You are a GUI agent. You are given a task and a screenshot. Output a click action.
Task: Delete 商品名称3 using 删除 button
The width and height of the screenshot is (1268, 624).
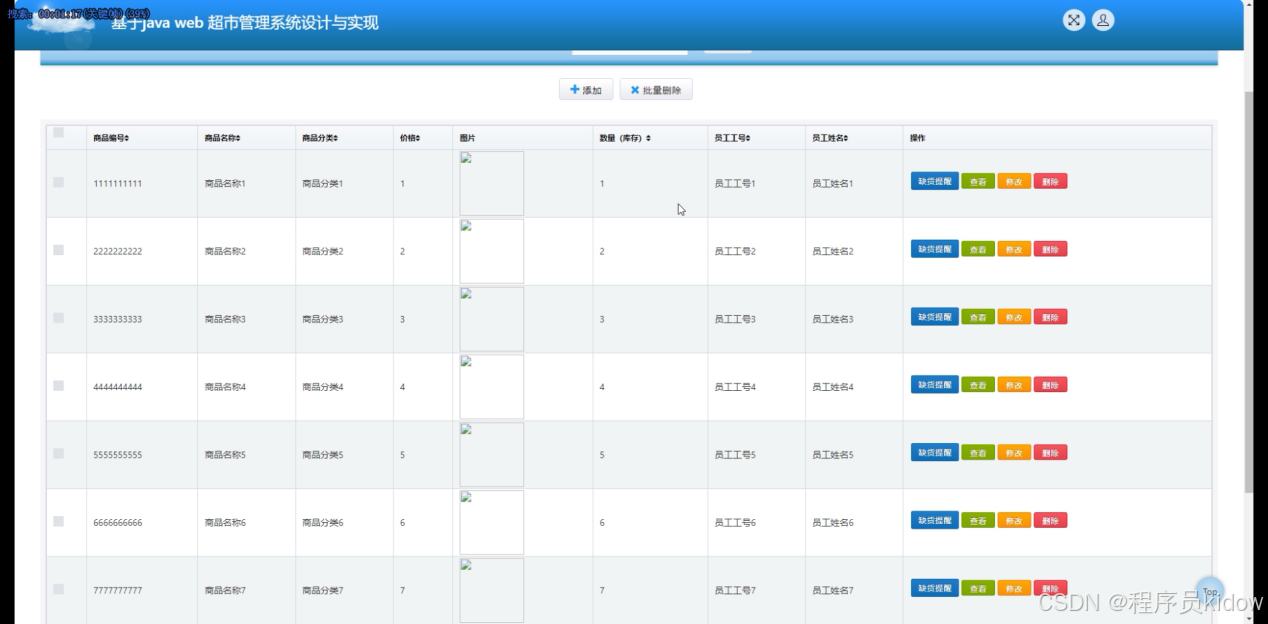point(1050,317)
